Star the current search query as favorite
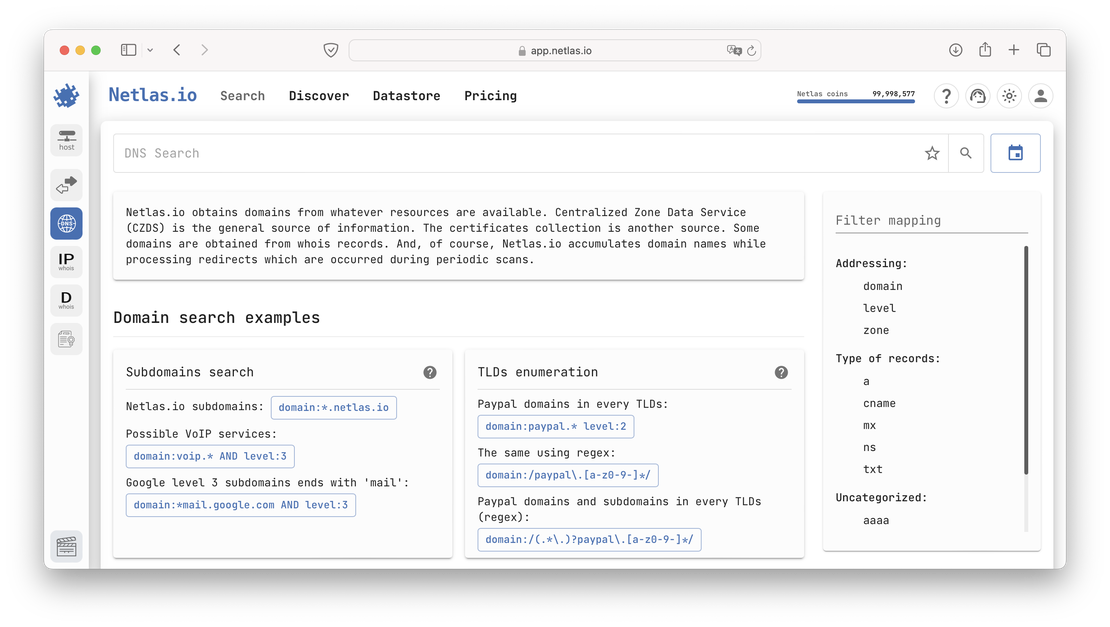This screenshot has width=1110, height=627. click(932, 153)
